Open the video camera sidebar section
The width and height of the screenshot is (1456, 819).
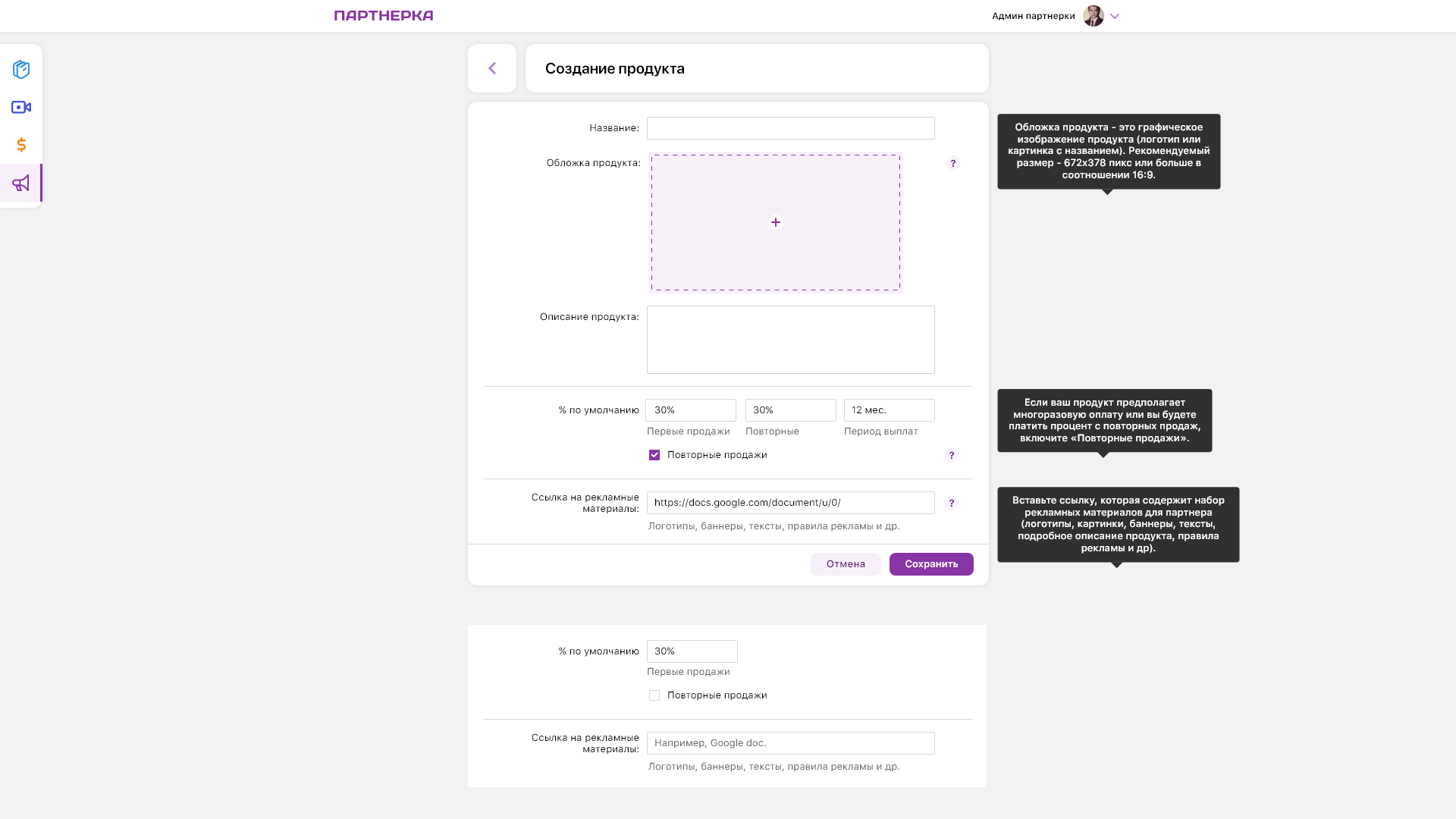pyautogui.click(x=21, y=107)
